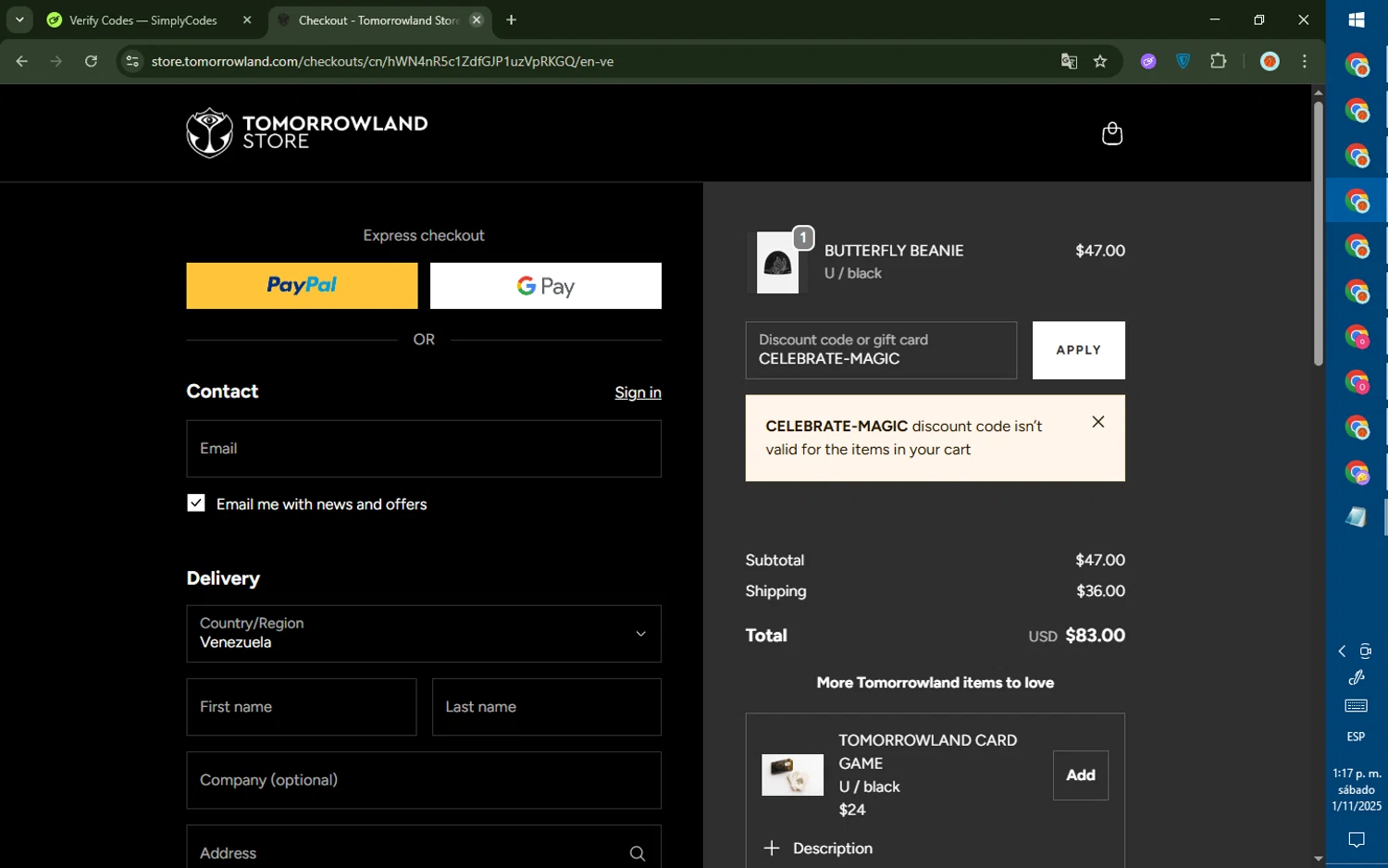This screenshot has height=868, width=1388.
Task: Open the Windows notification center
Action: coord(1357,840)
